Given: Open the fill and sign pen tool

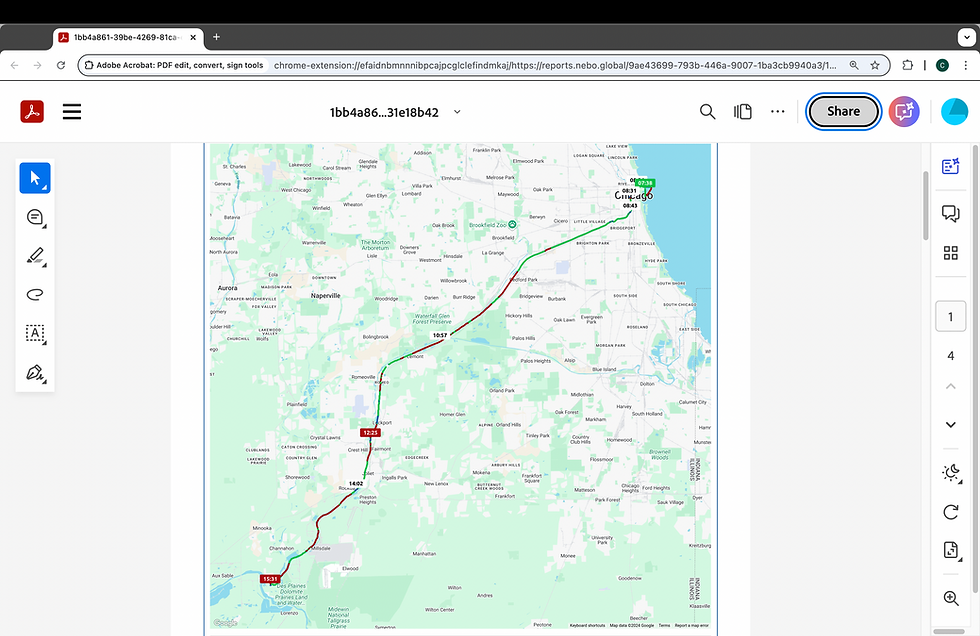Looking at the screenshot, I should [35, 373].
